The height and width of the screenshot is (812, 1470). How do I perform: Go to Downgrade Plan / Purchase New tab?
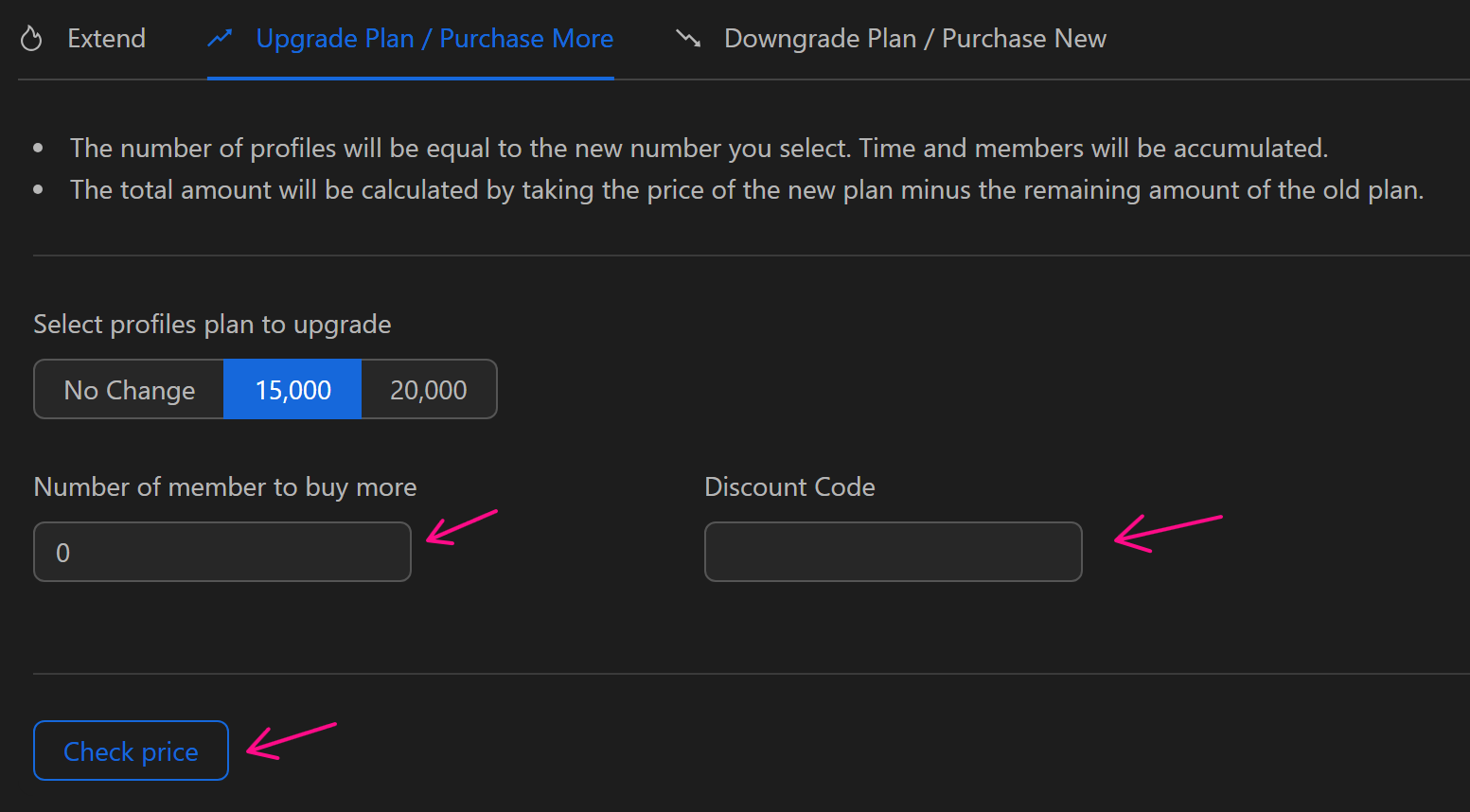914,39
